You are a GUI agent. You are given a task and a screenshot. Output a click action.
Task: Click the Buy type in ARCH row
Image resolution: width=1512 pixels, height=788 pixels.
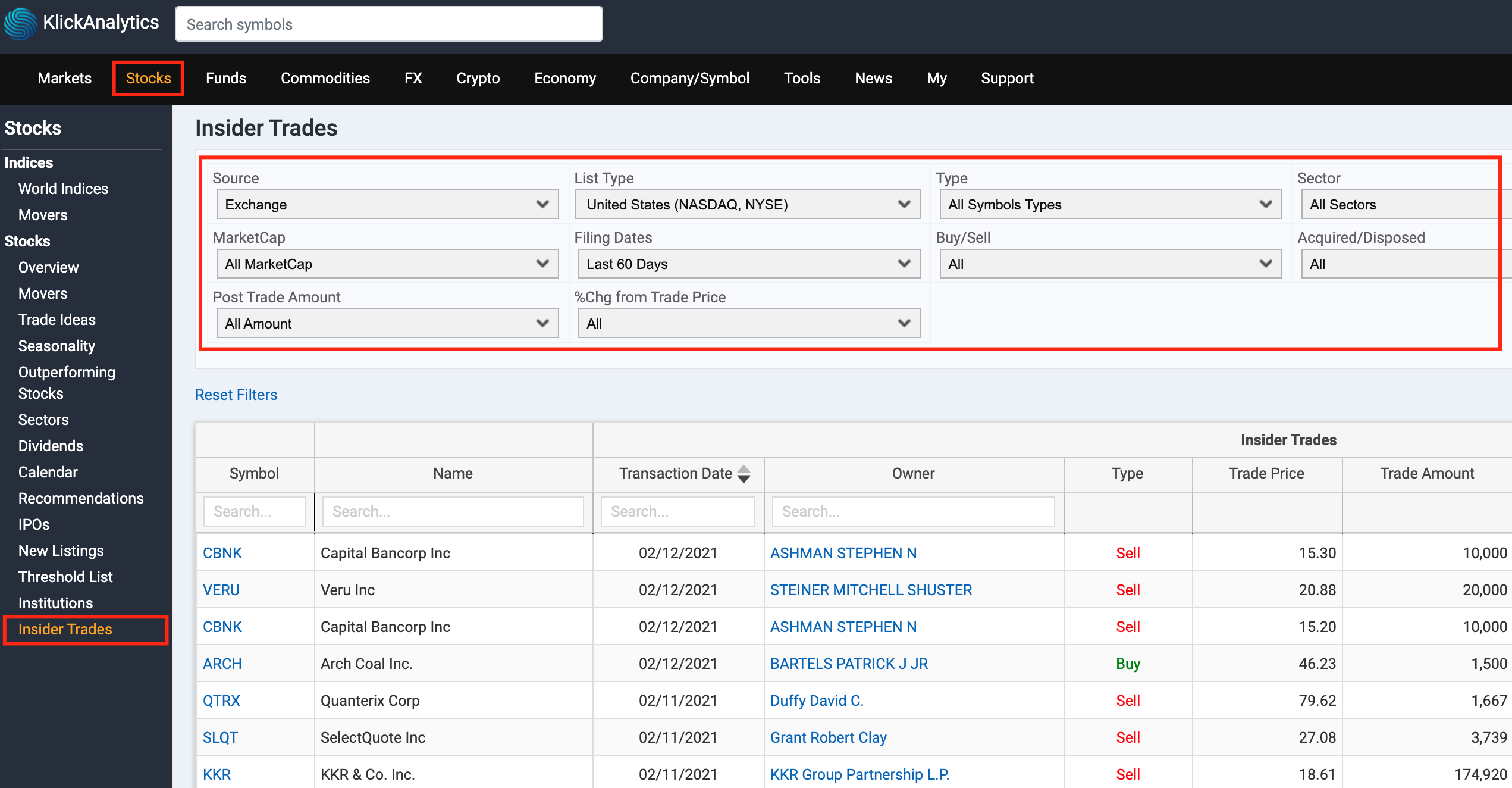pos(1128,664)
